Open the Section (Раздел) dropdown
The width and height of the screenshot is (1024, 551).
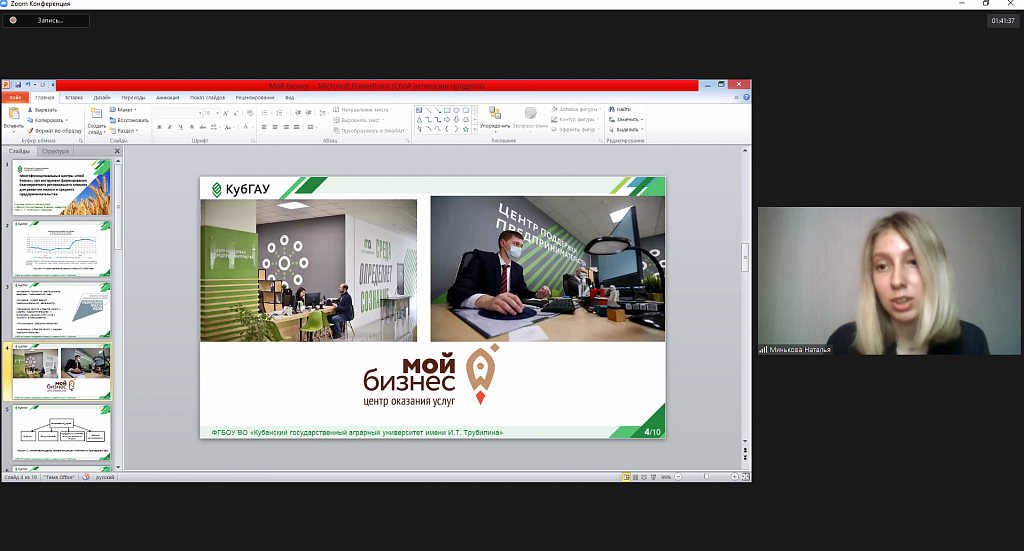(x=124, y=131)
